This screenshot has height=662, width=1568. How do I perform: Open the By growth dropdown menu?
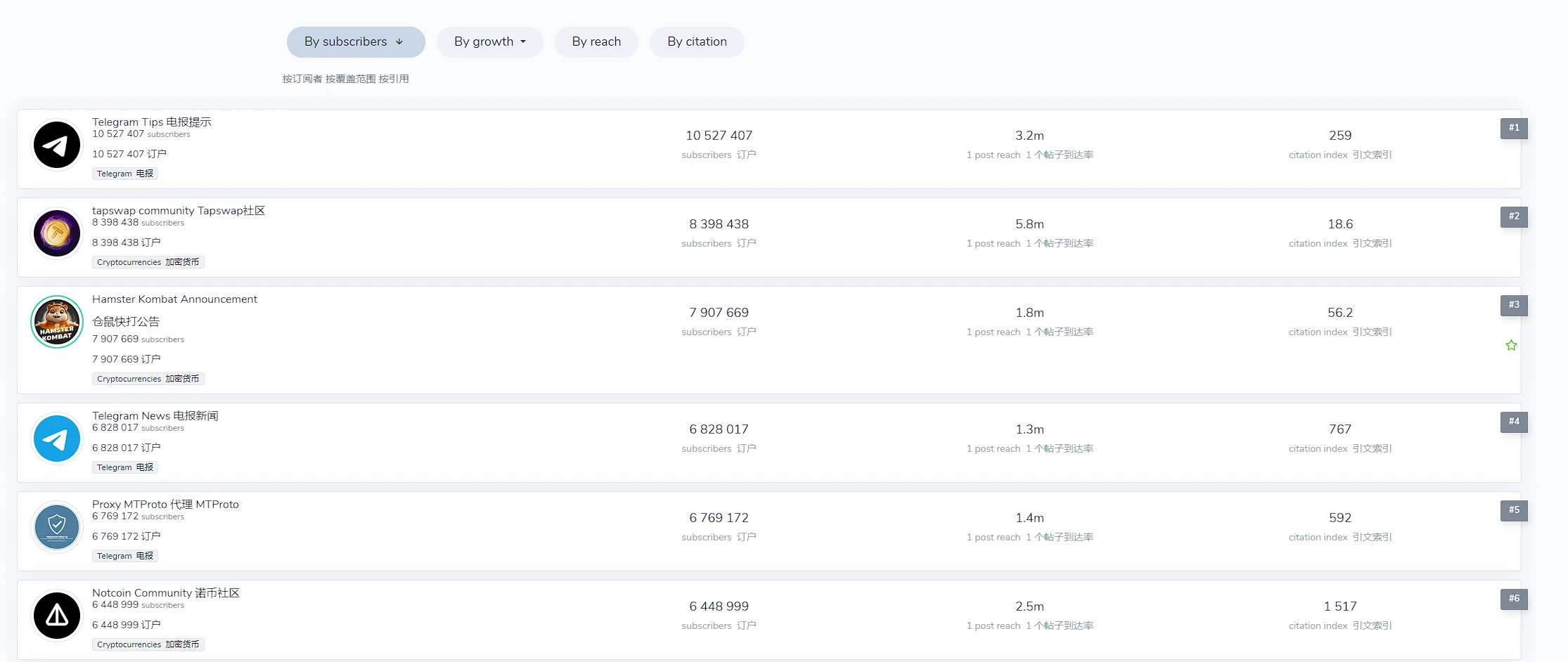click(x=489, y=42)
